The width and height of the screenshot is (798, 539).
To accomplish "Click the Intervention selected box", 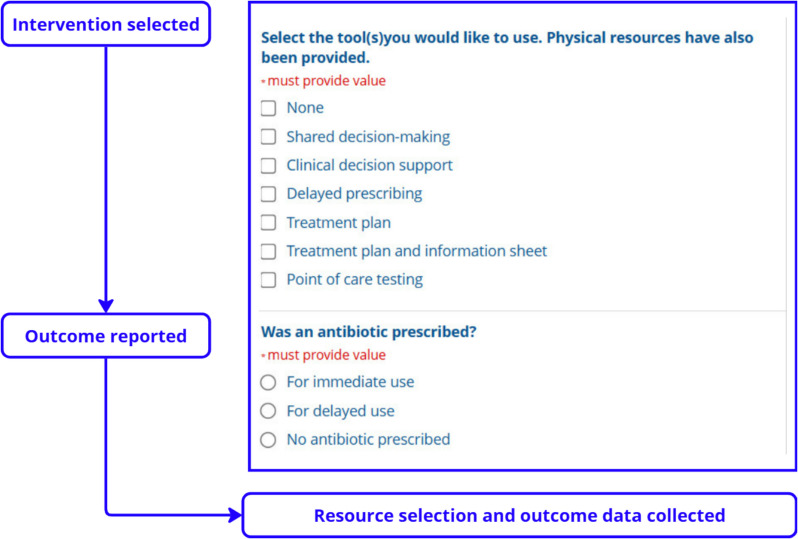I will click(x=106, y=24).
